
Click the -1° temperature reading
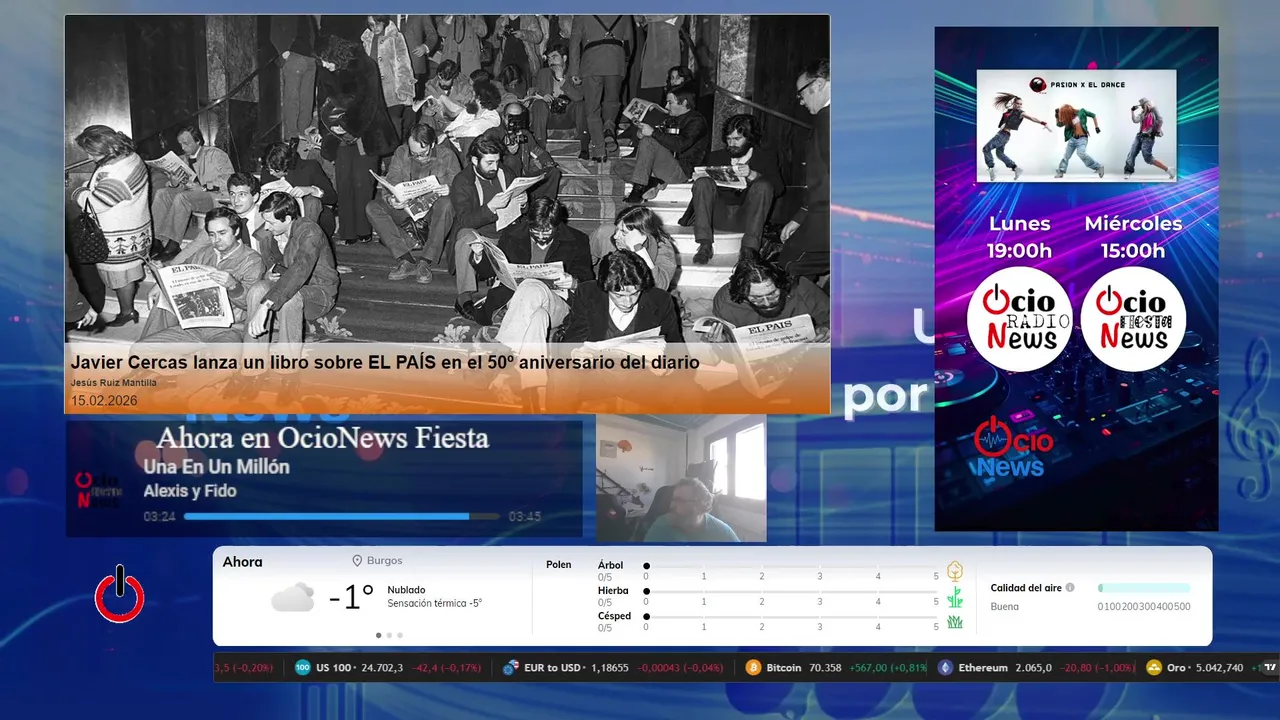[351, 598]
